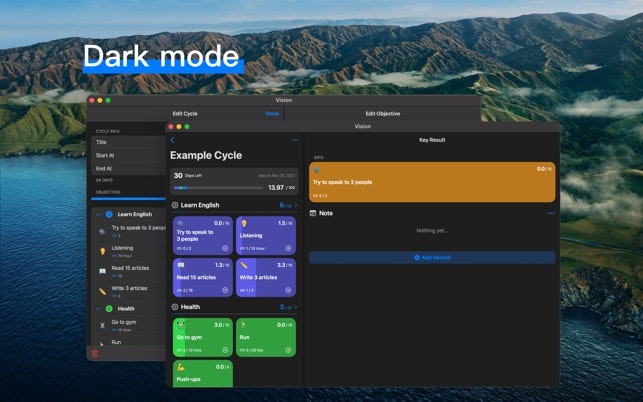The image size is (643, 402).
Task: Click the book emoji on Read 15 articles card
Action: 180,265
